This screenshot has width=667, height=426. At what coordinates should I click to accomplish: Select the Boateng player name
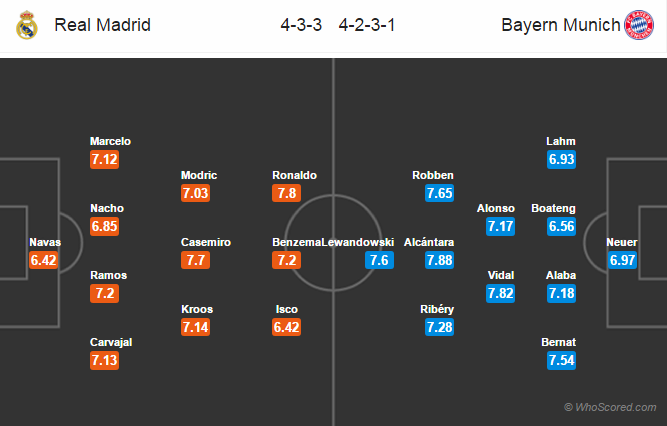point(553,209)
